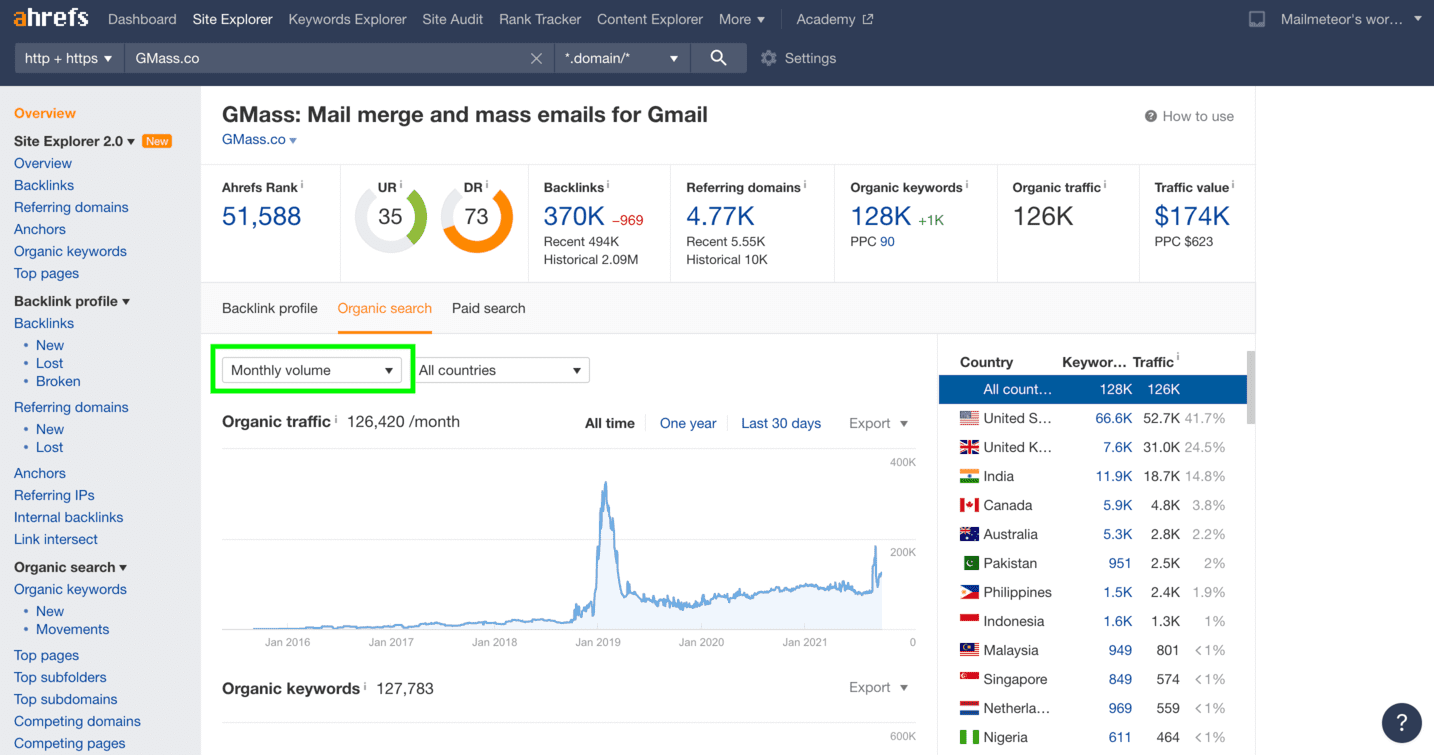Open the http + https protocol dropdown
Viewport: 1434px width, 755px height.
(69, 58)
